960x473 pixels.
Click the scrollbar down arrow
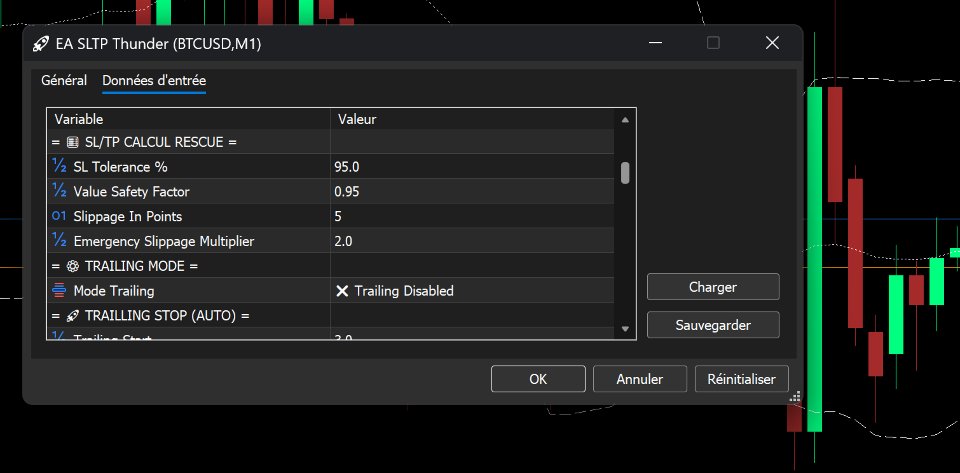click(625, 329)
